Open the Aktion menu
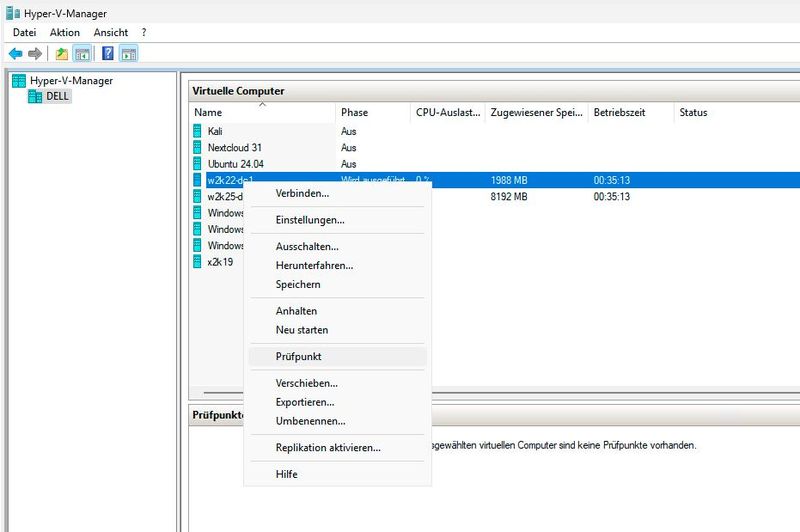Viewport: 800px width, 532px height. (65, 32)
